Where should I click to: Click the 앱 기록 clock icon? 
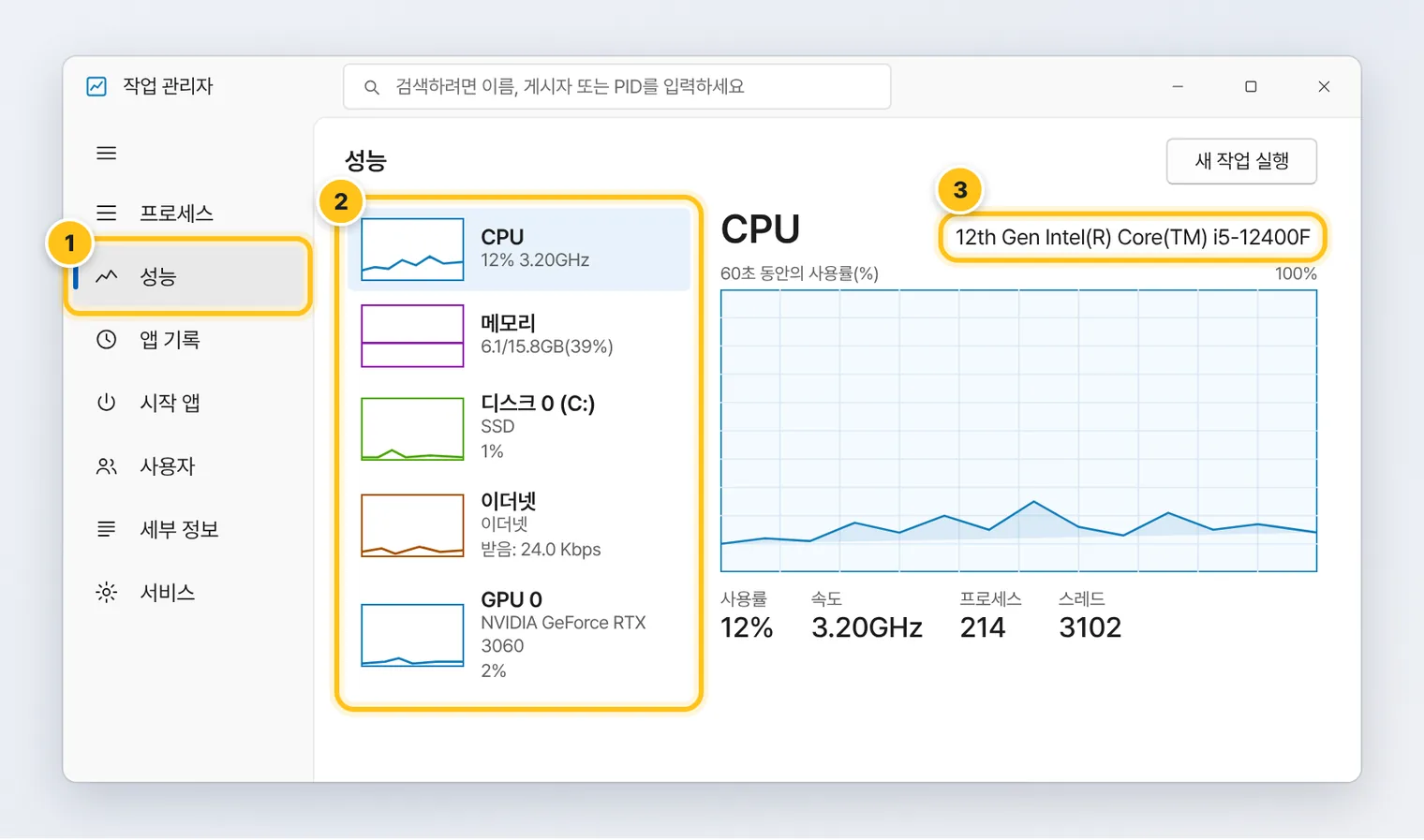pos(107,339)
